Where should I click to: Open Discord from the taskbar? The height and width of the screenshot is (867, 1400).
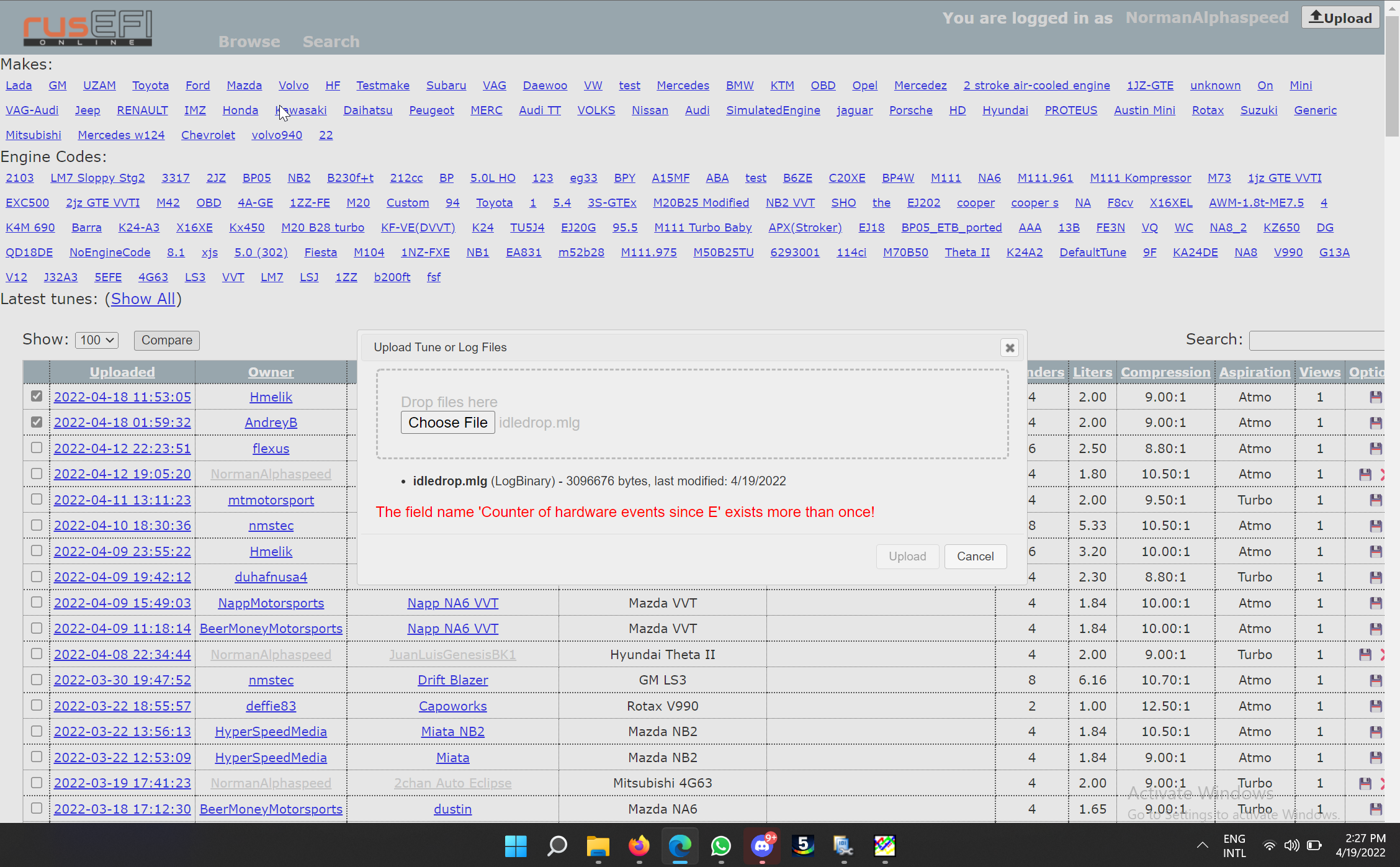coord(762,847)
